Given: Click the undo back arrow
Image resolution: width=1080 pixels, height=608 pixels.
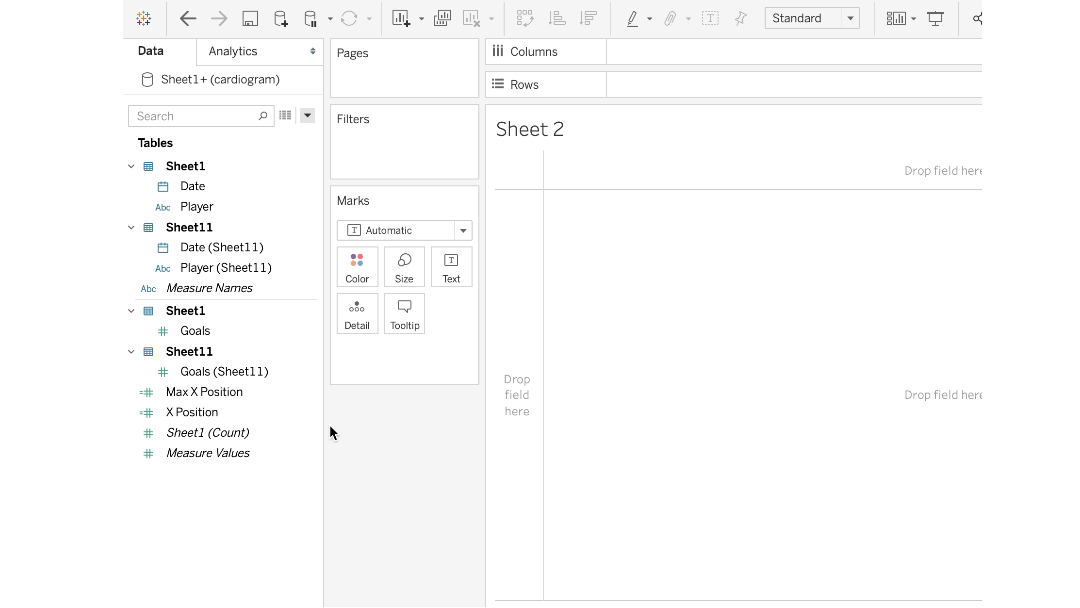Looking at the screenshot, I should (x=187, y=18).
